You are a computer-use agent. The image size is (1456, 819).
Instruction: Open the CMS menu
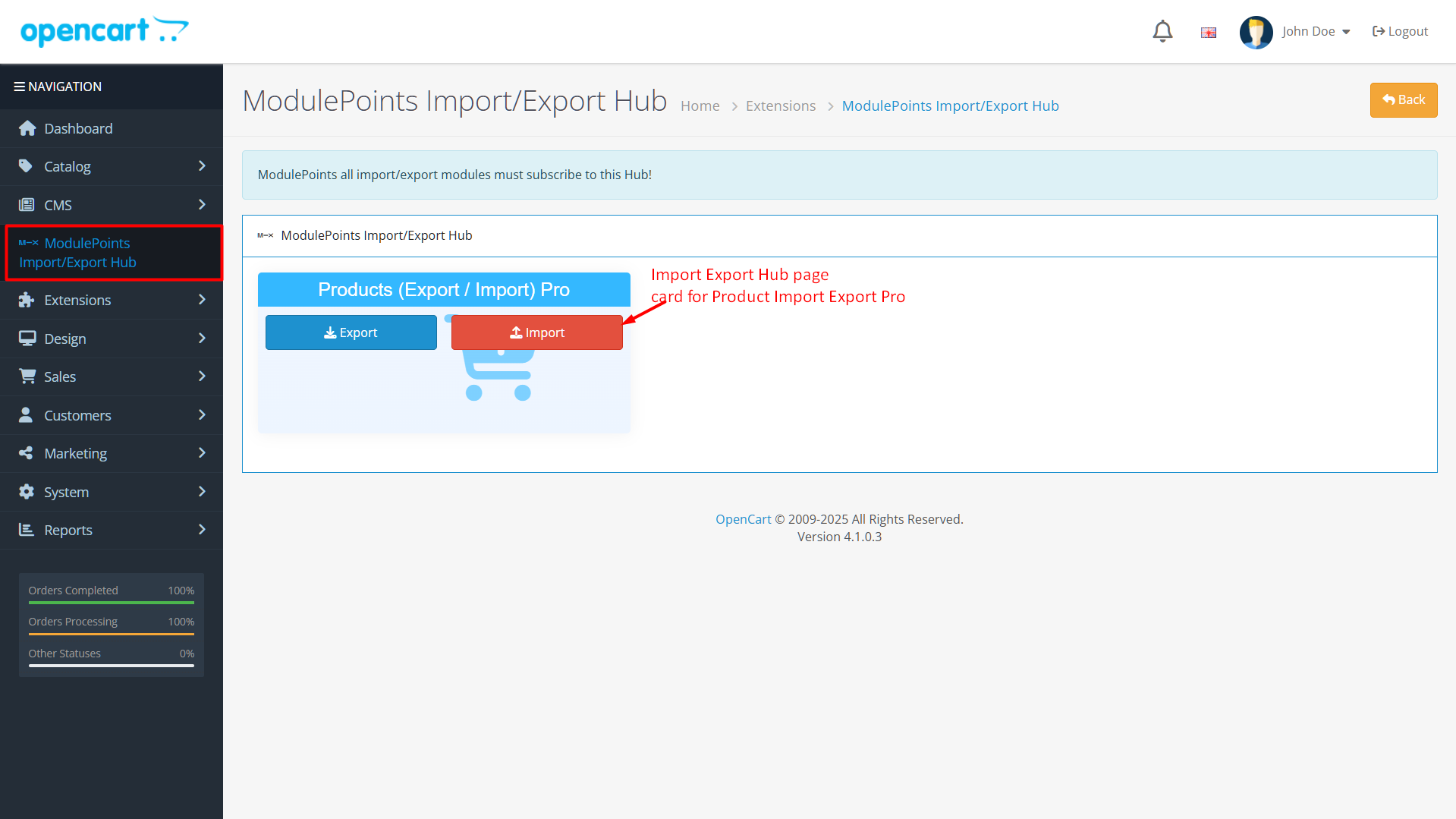point(112,205)
